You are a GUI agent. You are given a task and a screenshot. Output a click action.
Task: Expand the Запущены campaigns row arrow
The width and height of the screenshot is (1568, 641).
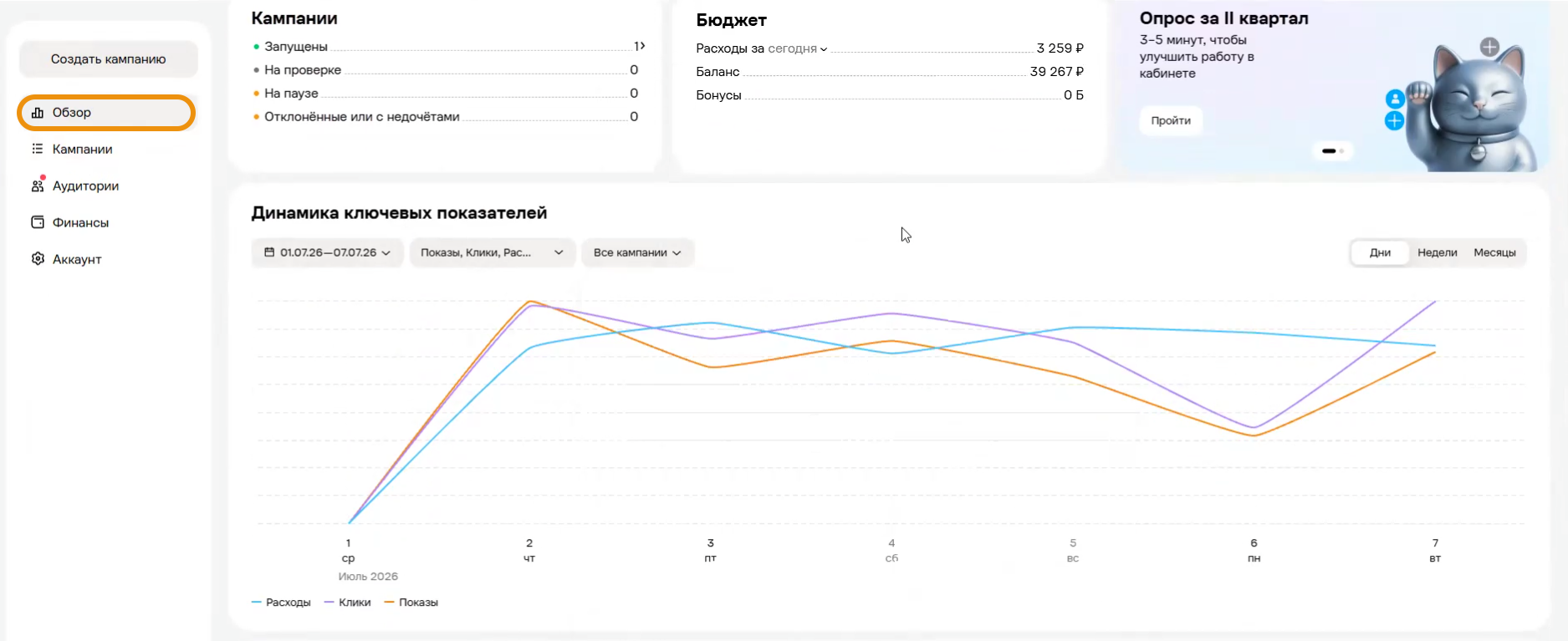tap(642, 46)
